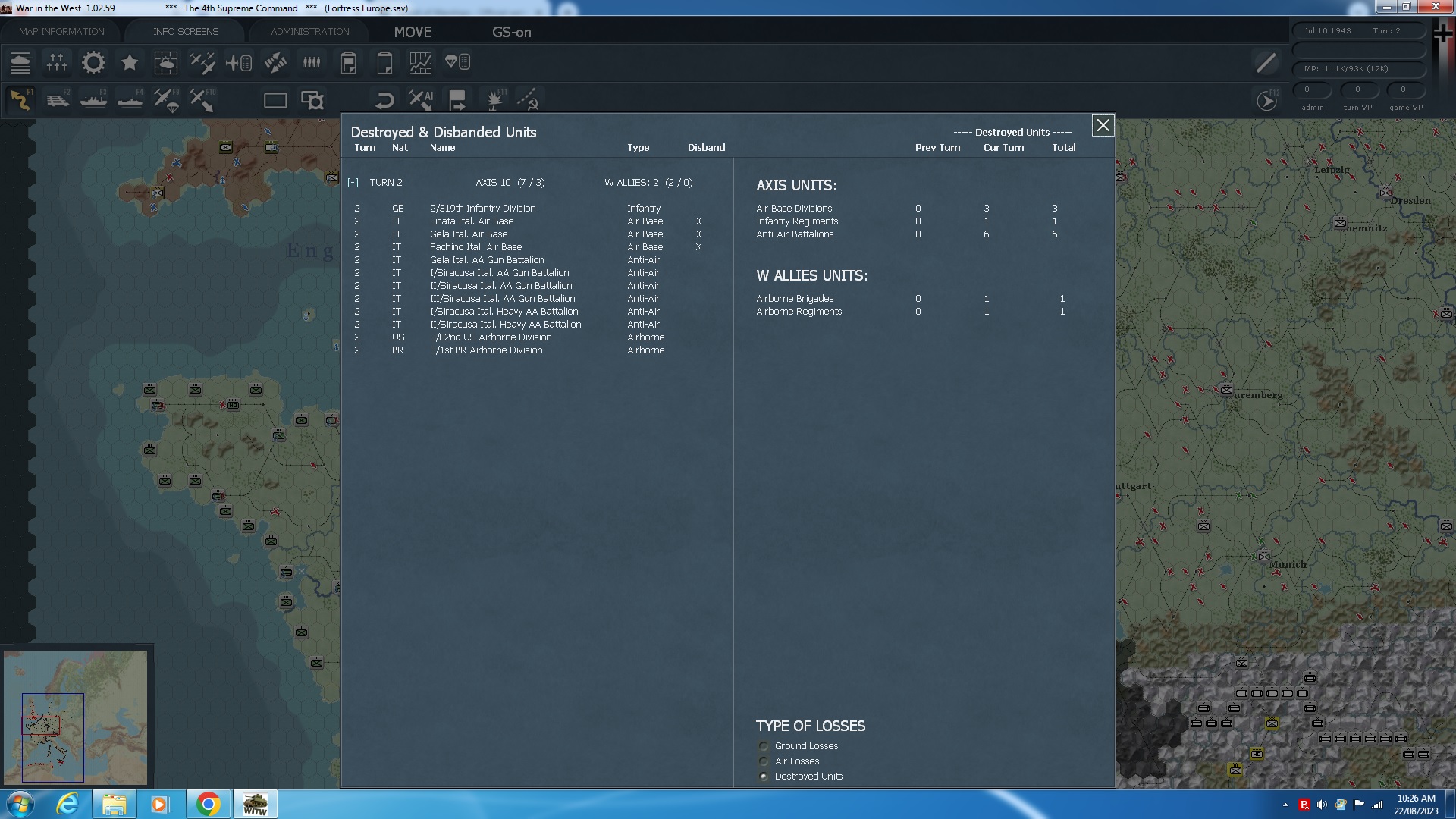
Task: Click the star victory screen icon
Action: pos(130,63)
